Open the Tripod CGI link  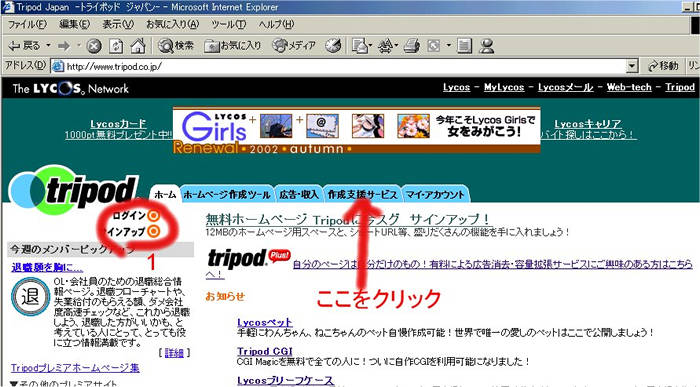pyautogui.click(x=265, y=351)
